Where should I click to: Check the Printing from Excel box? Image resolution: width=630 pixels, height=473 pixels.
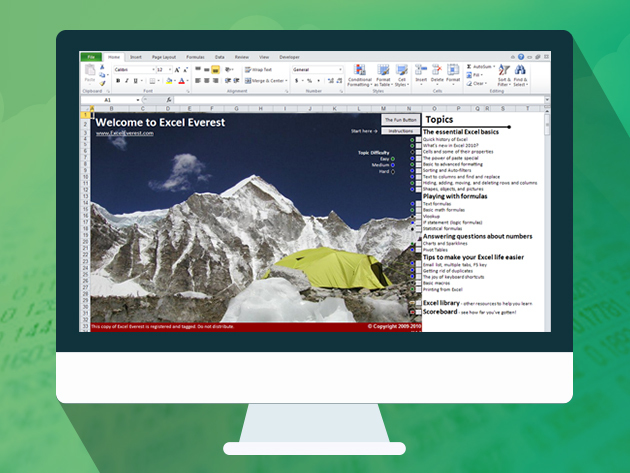[x=418, y=289]
